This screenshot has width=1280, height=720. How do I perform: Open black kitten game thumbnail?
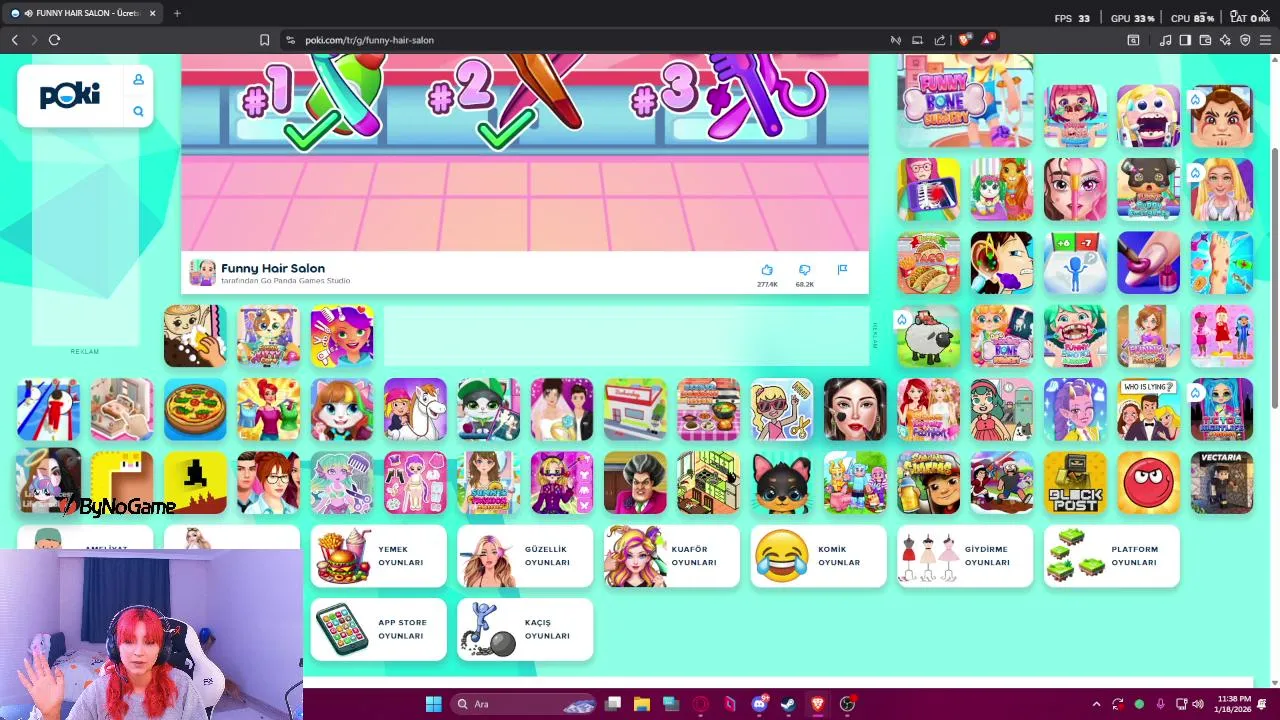pyautogui.click(x=782, y=482)
